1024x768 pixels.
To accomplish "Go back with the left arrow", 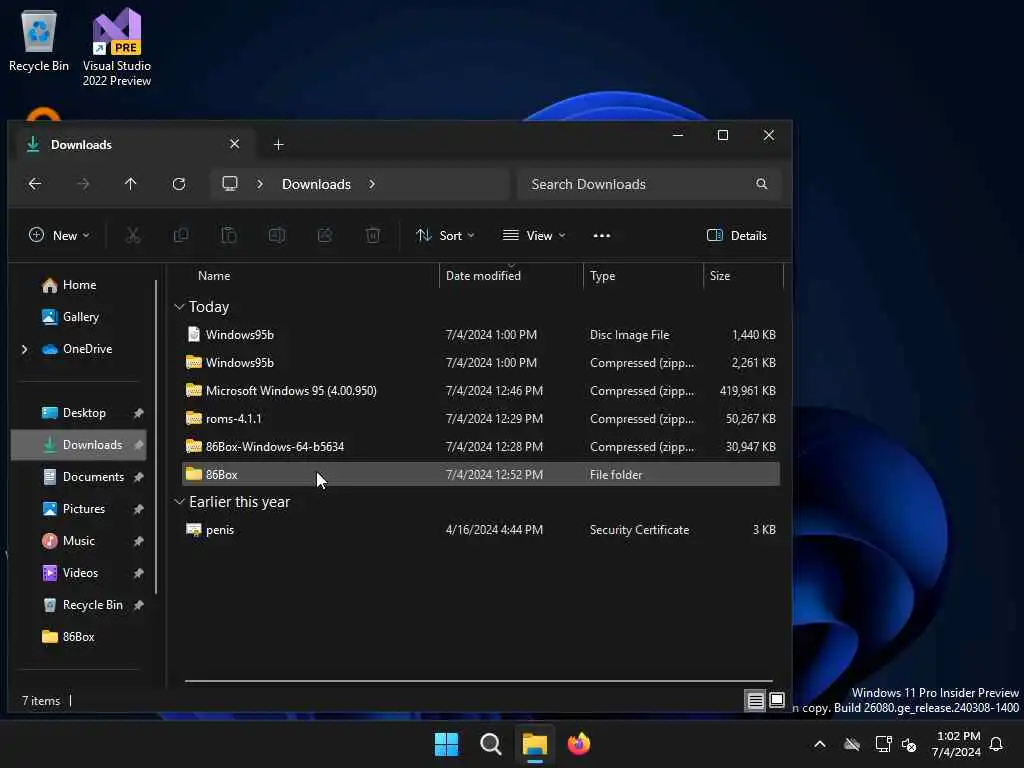I will [x=35, y=184].
